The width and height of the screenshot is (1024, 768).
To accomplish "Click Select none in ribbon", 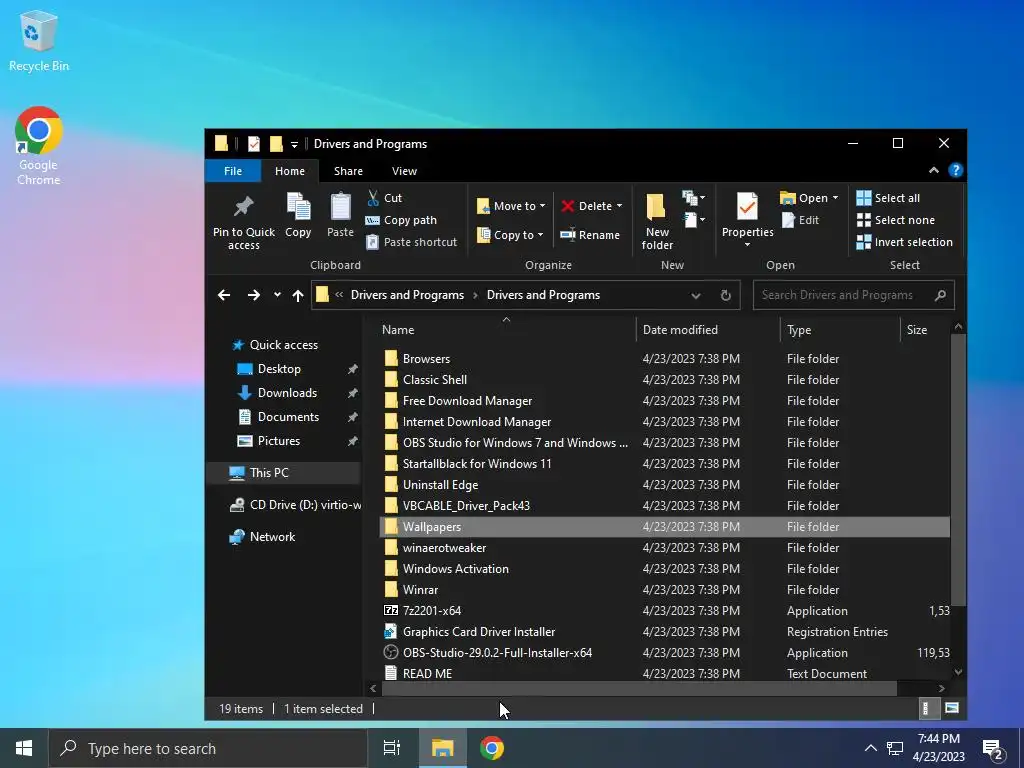I will coord(896,220).
